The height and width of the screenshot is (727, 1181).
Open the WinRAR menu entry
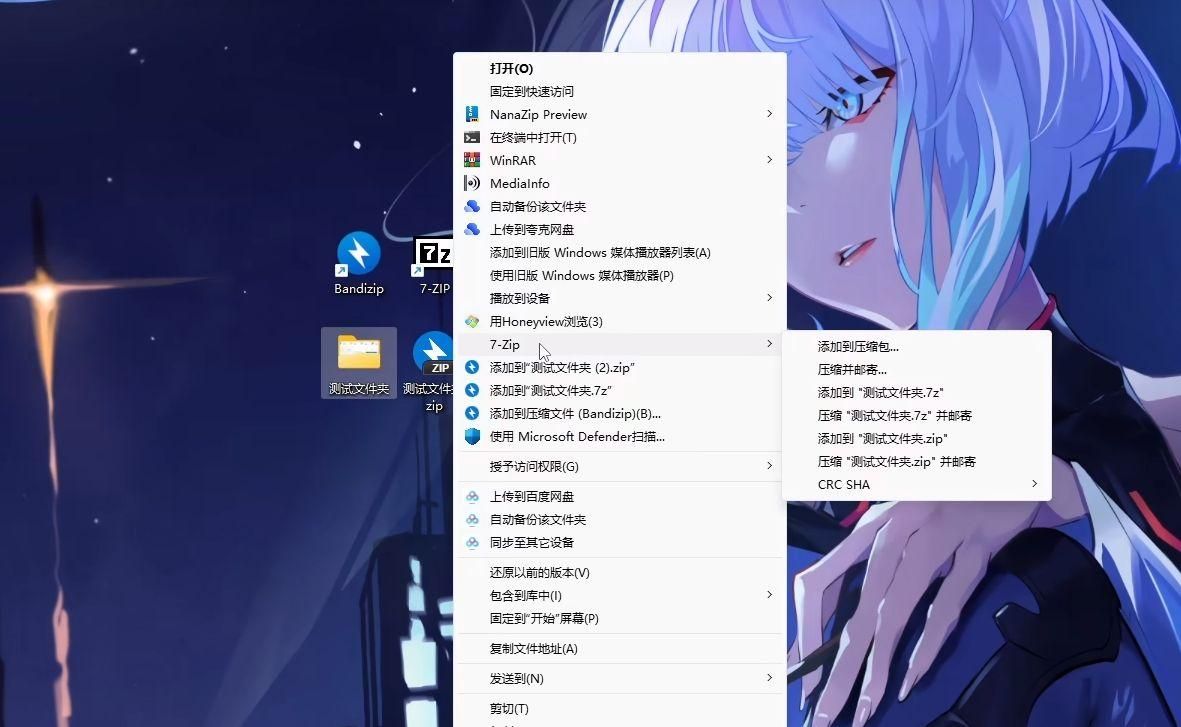pyautogui.click(x=620, y=160)
